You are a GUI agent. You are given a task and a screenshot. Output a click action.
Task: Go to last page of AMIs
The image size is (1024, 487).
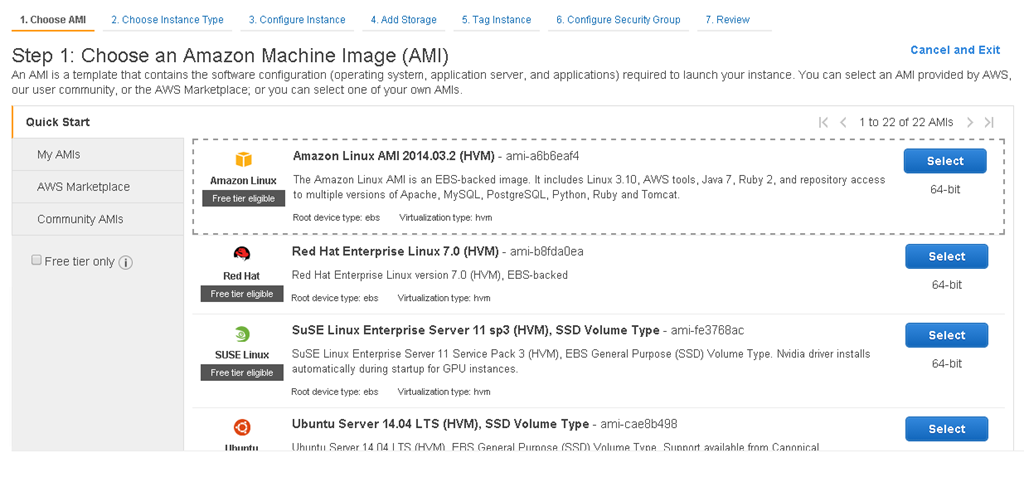click(x=989, y=122)
